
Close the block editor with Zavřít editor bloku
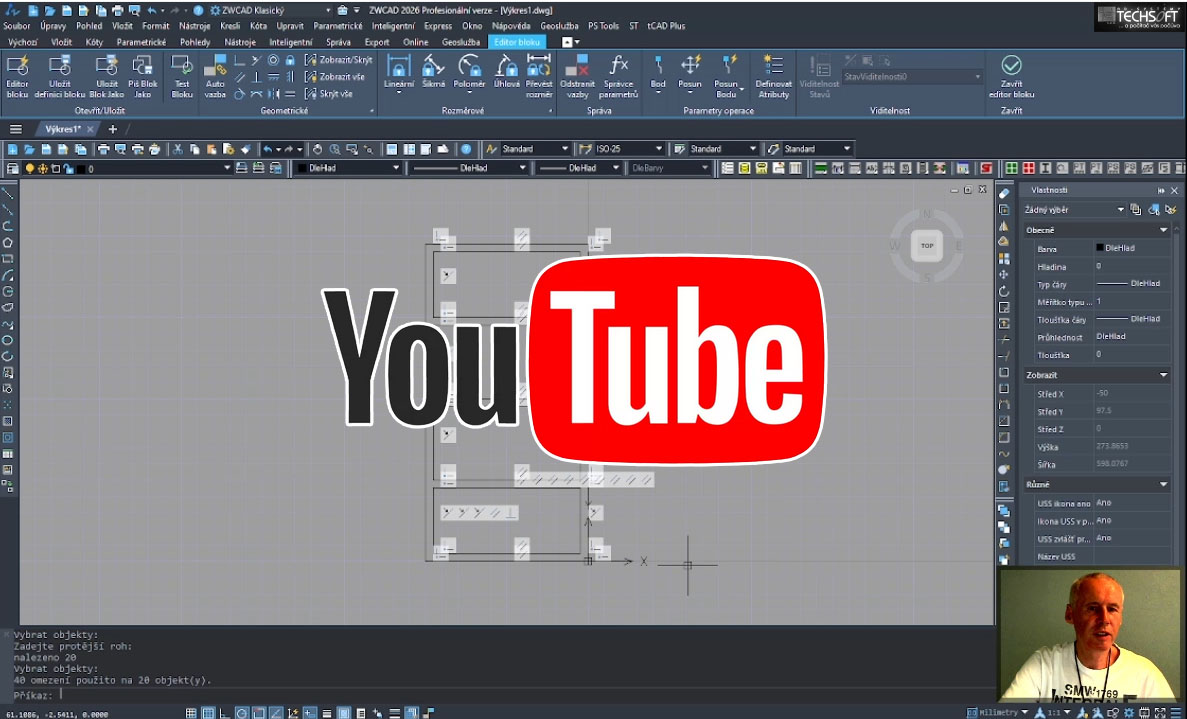[1011, 76]
